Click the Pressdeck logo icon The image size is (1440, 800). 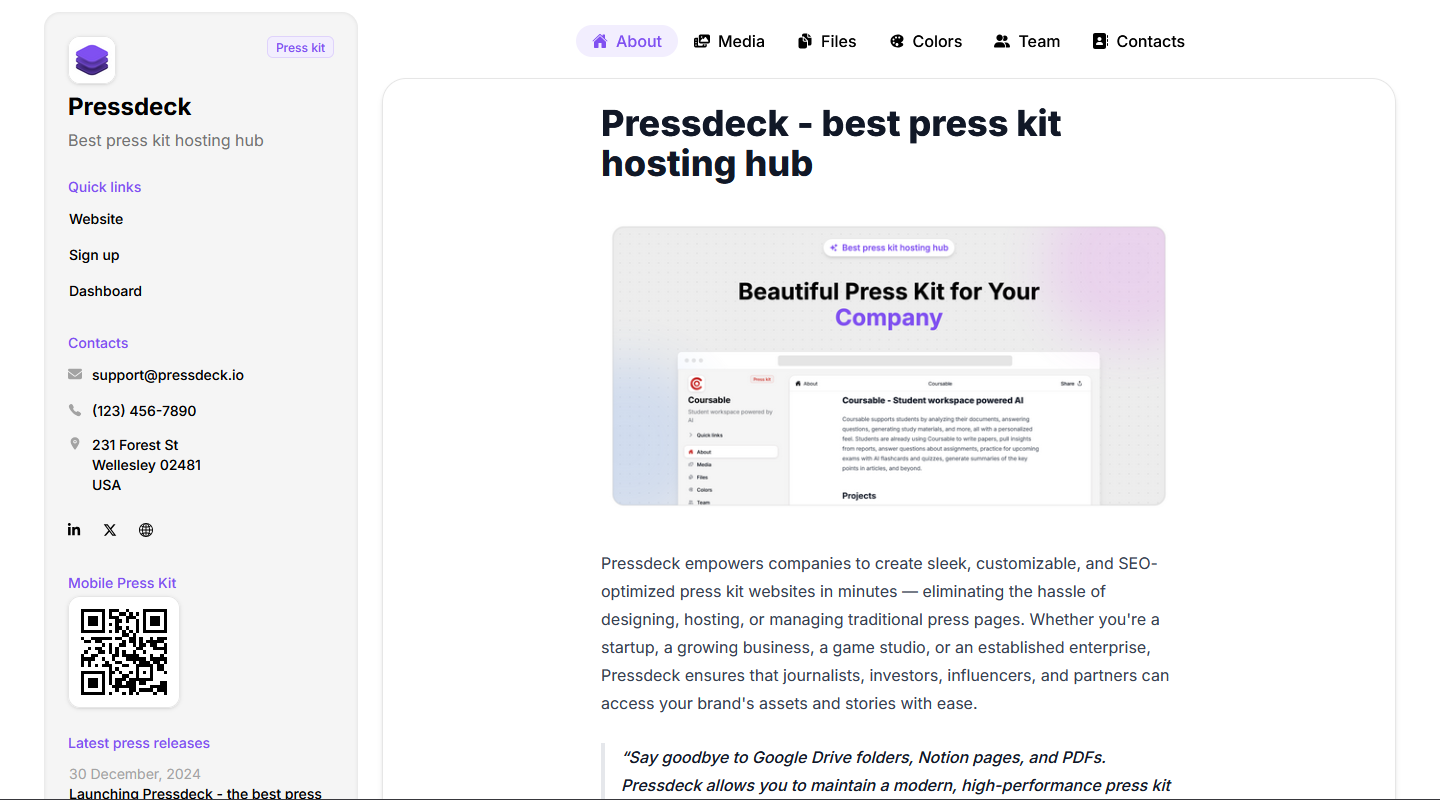click(x=92, y=60)
